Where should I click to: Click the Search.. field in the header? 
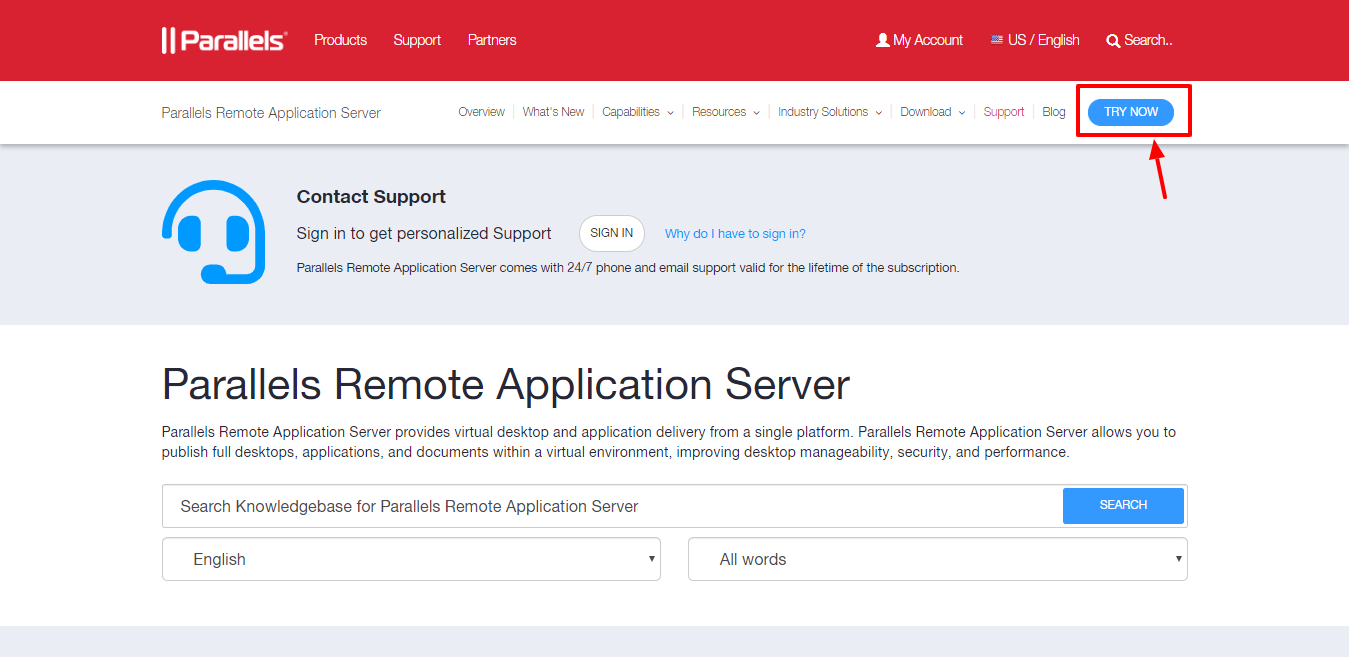(1146, 40)
